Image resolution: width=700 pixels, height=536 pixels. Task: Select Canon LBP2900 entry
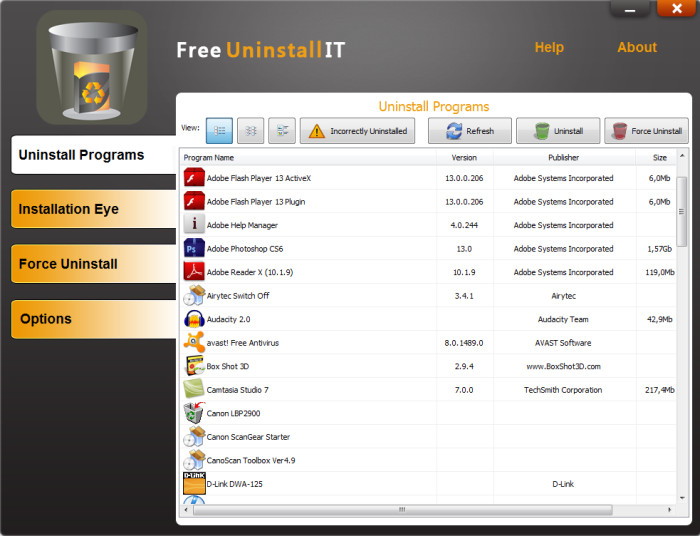428,413
